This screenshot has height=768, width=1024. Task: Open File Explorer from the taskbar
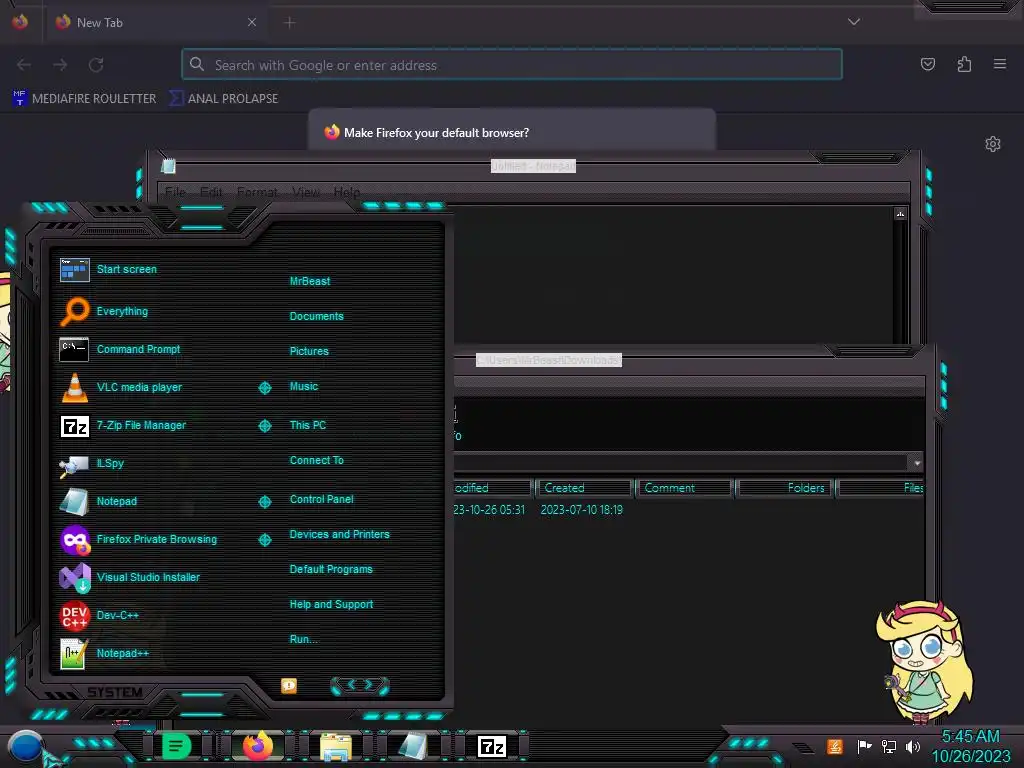(336, 746)
